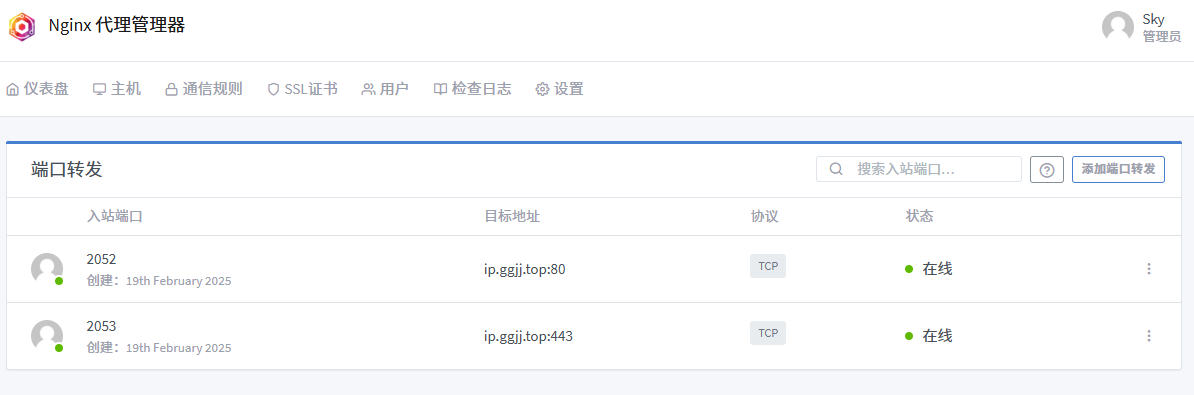Screen dimensions: 1194x395
Task: Open the SSL证书 menu item
Action: point(302,89)
